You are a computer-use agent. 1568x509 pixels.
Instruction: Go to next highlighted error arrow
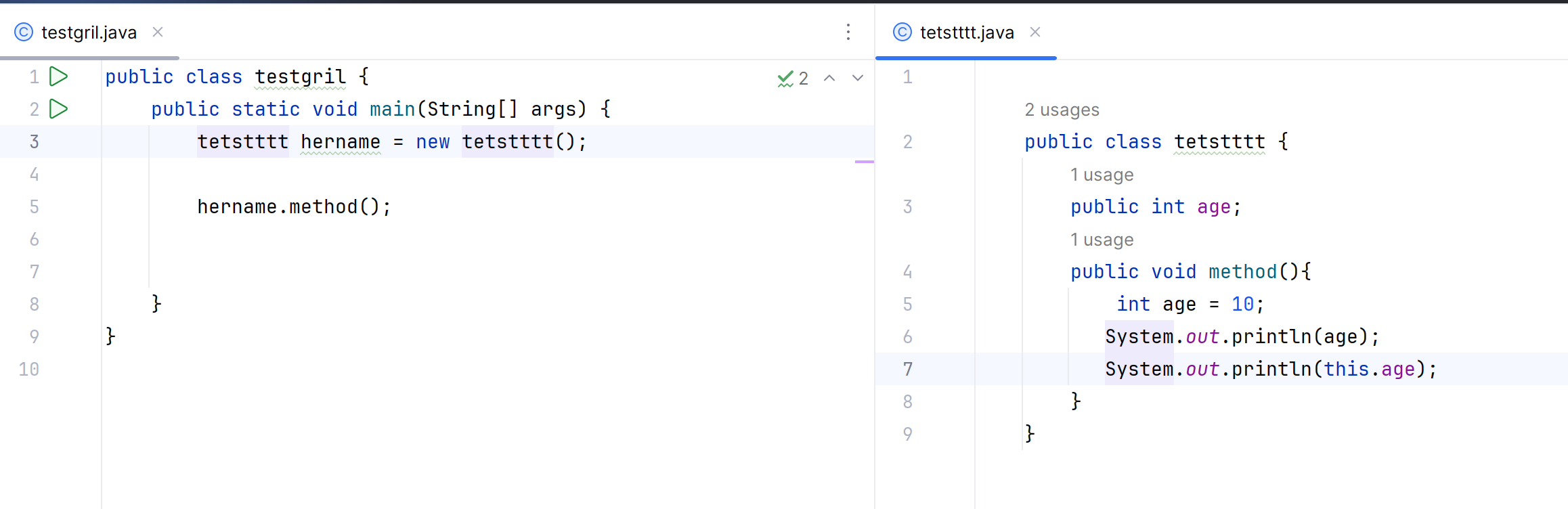(858, 78)
